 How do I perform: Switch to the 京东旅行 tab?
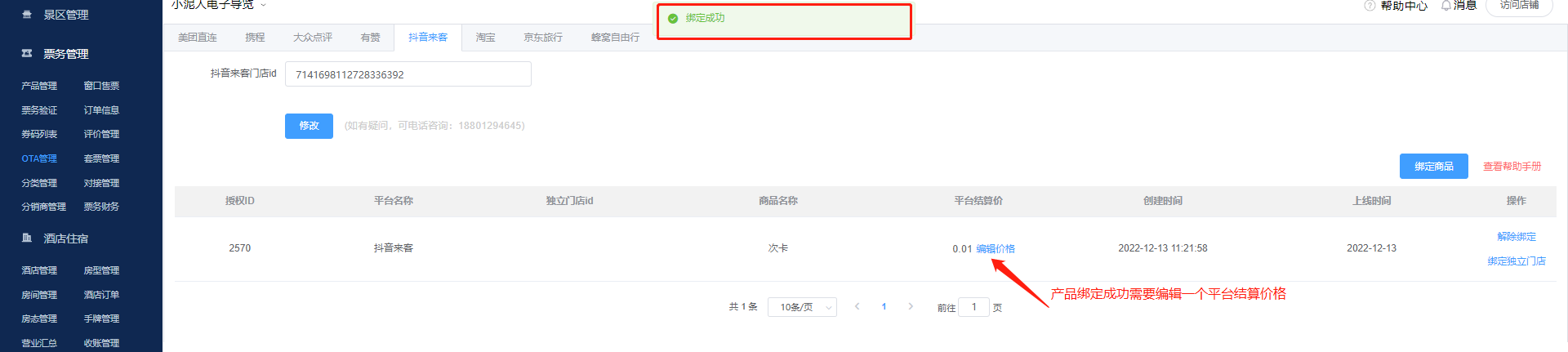click(543, 38)
